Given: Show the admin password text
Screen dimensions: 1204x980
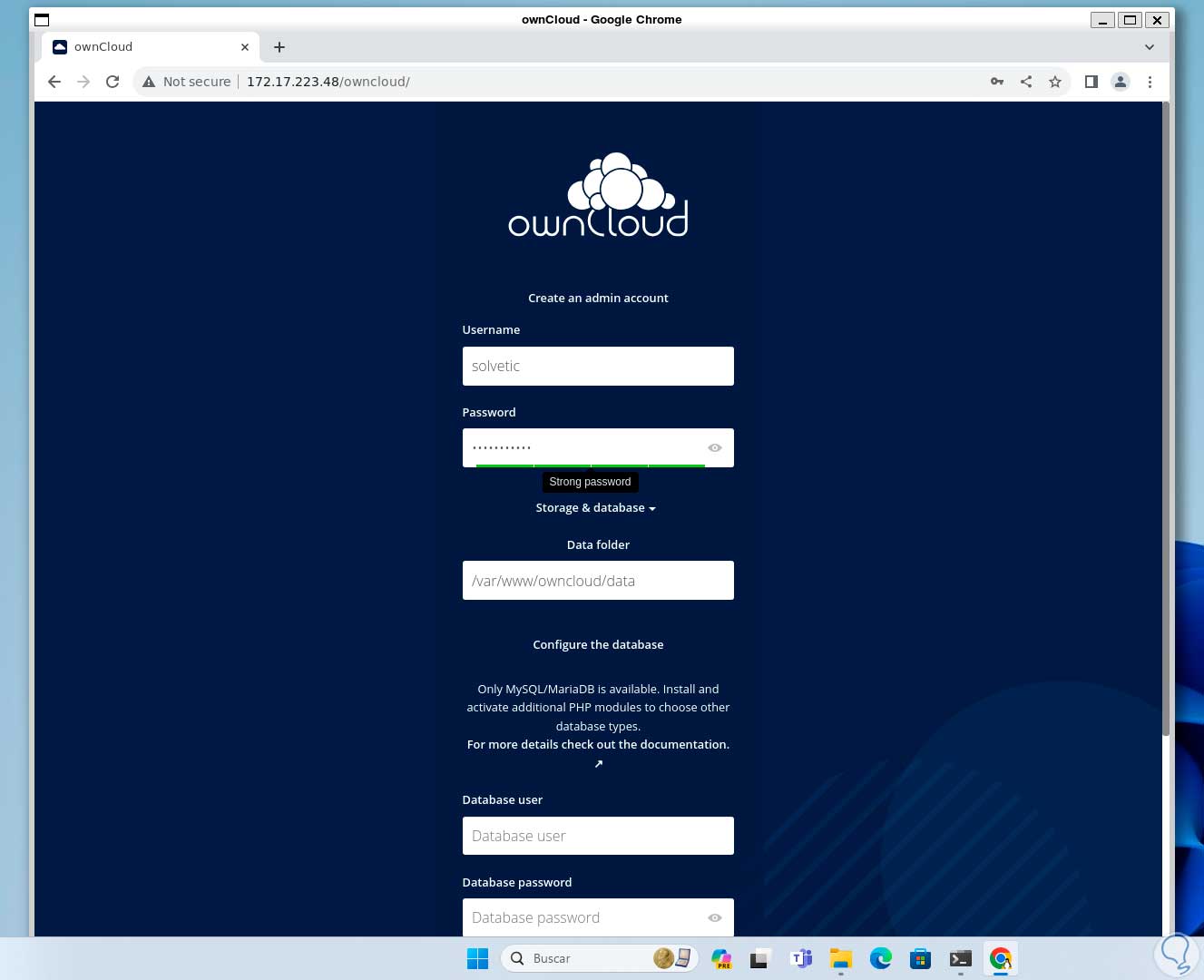Looking at the screenshot, I should coord(715,448).
